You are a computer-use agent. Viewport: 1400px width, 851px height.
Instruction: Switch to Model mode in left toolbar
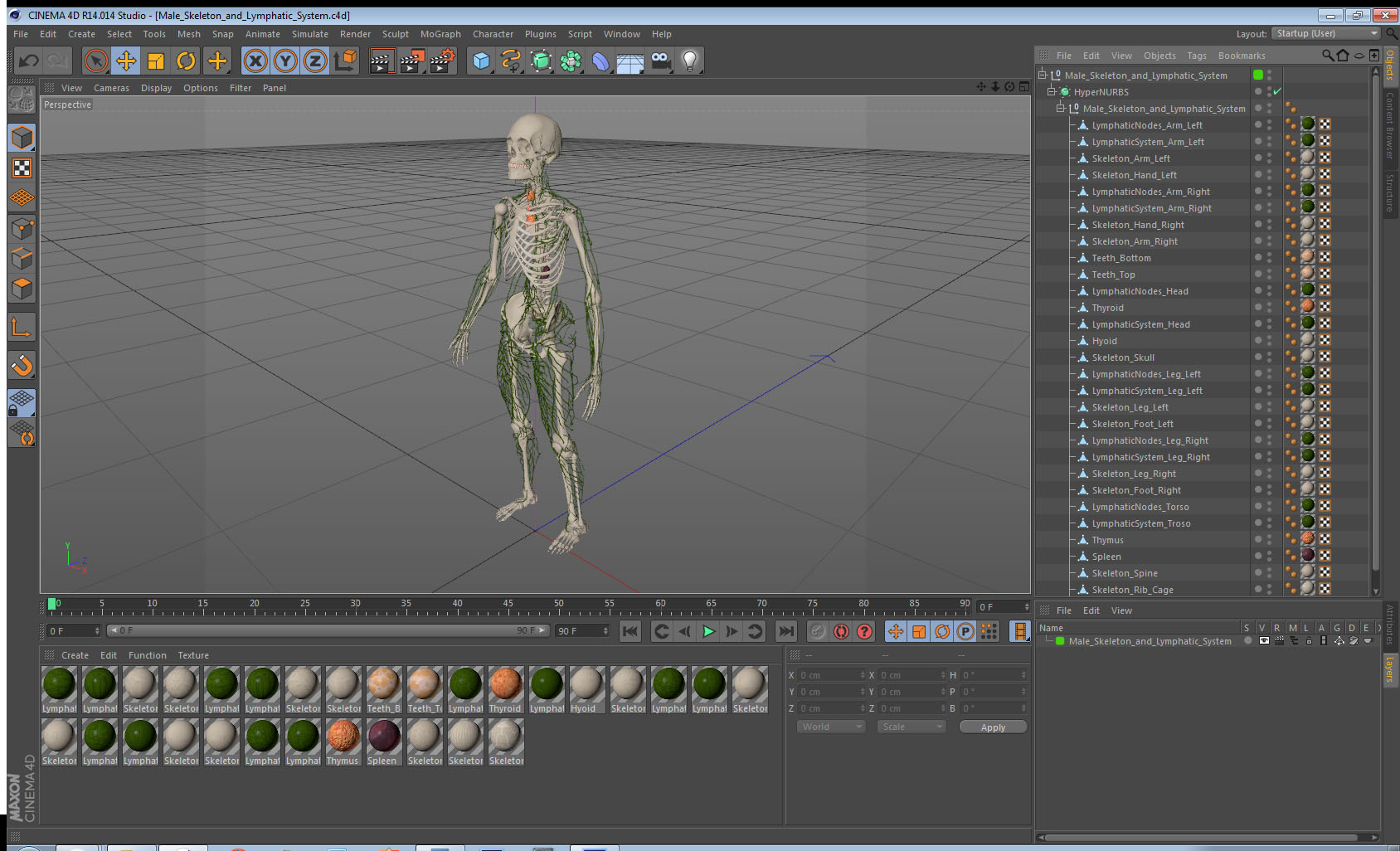point(22,138)
